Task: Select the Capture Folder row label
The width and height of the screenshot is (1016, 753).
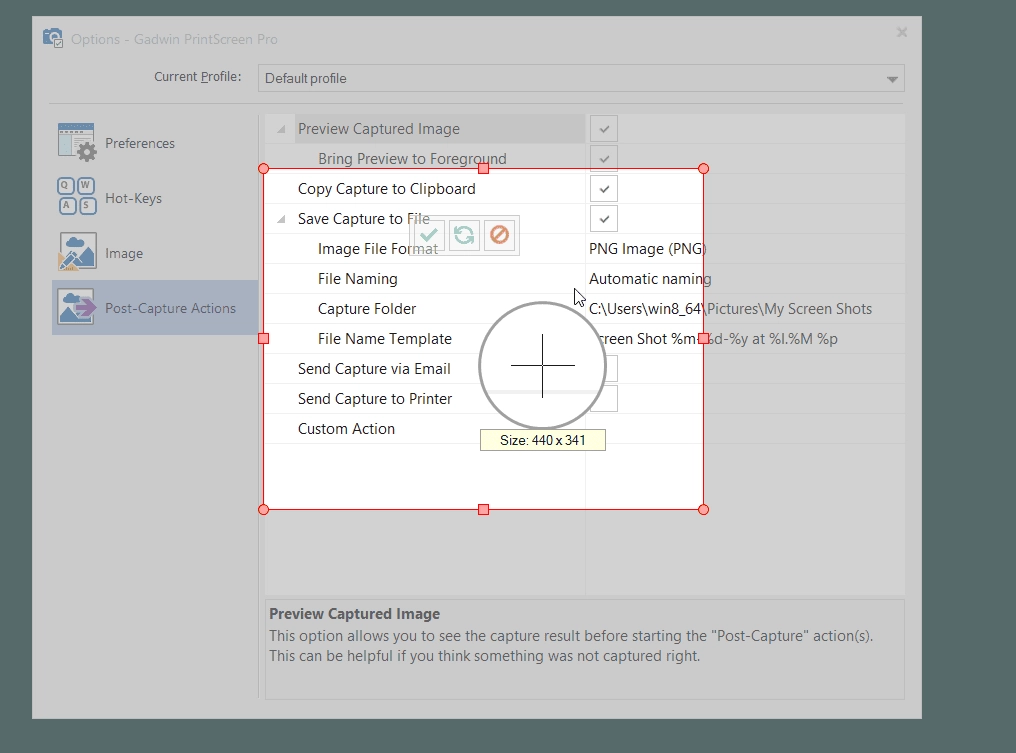Action: tap(367, 309)
